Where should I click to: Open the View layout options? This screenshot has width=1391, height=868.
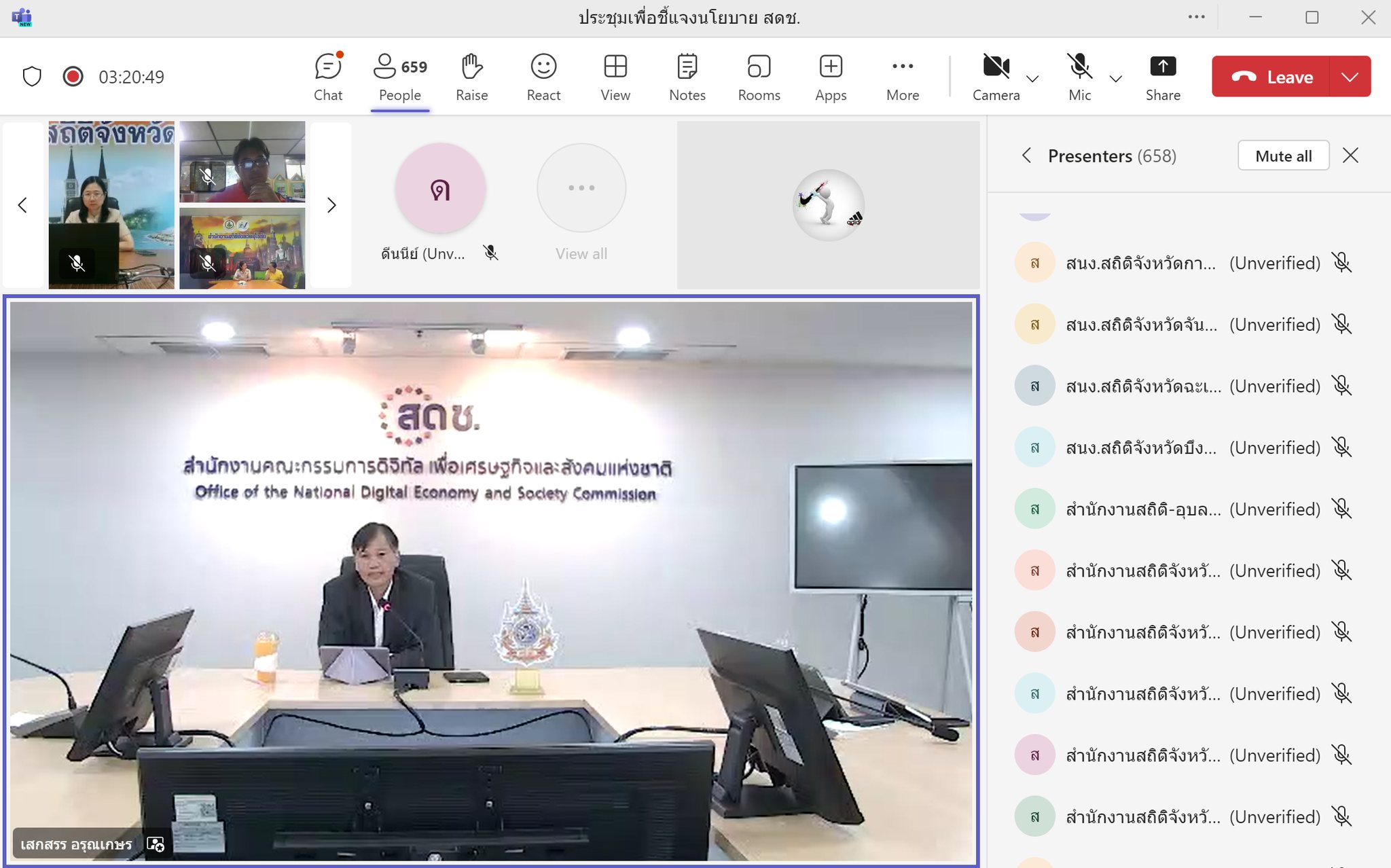pyautogui.click(x=615, y=77)
